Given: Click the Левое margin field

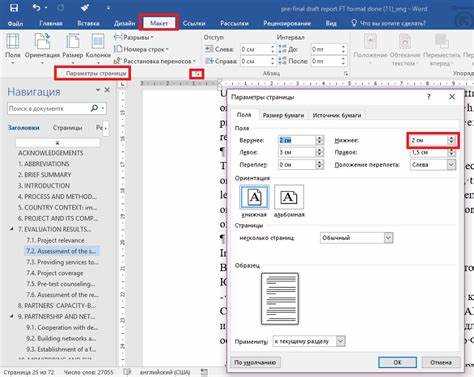Looking at the screenshot, I should (297, 152).
